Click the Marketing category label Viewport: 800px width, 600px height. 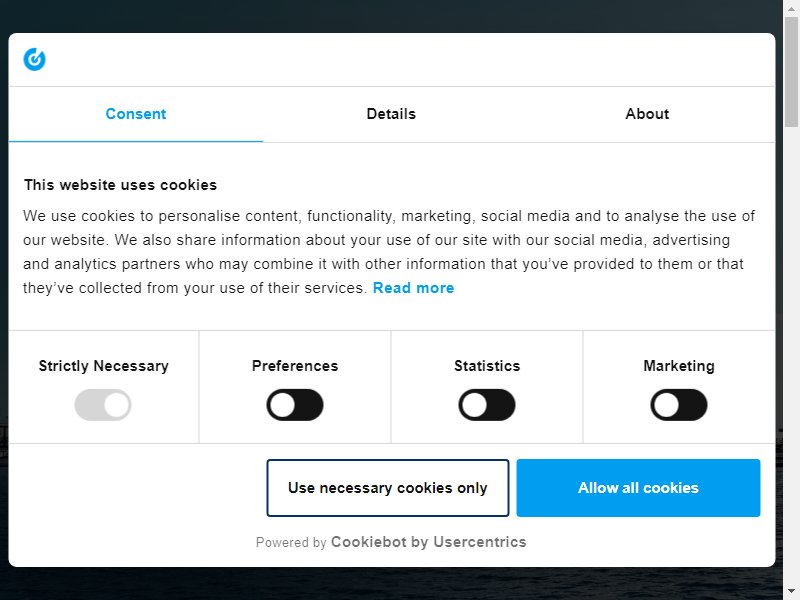pyautogui.click(x=679, y=366)
